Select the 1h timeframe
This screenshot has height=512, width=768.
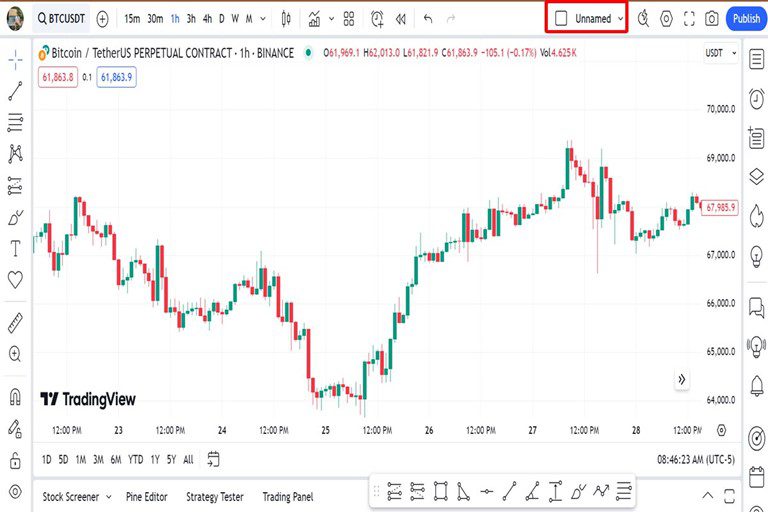click(175, 19)
